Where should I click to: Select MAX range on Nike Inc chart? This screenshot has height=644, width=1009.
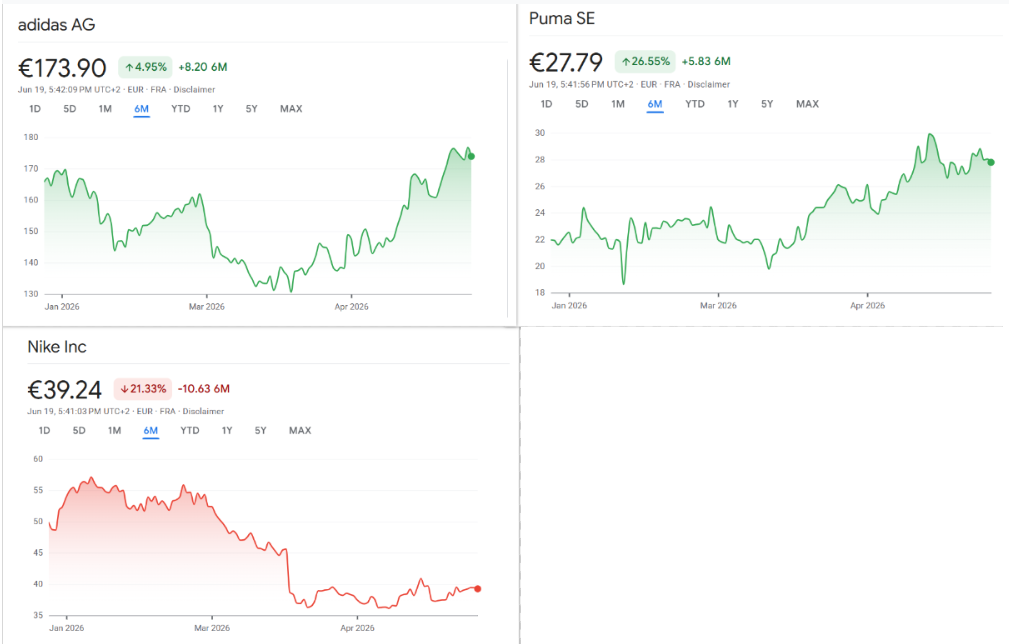(x=300, y=430)
